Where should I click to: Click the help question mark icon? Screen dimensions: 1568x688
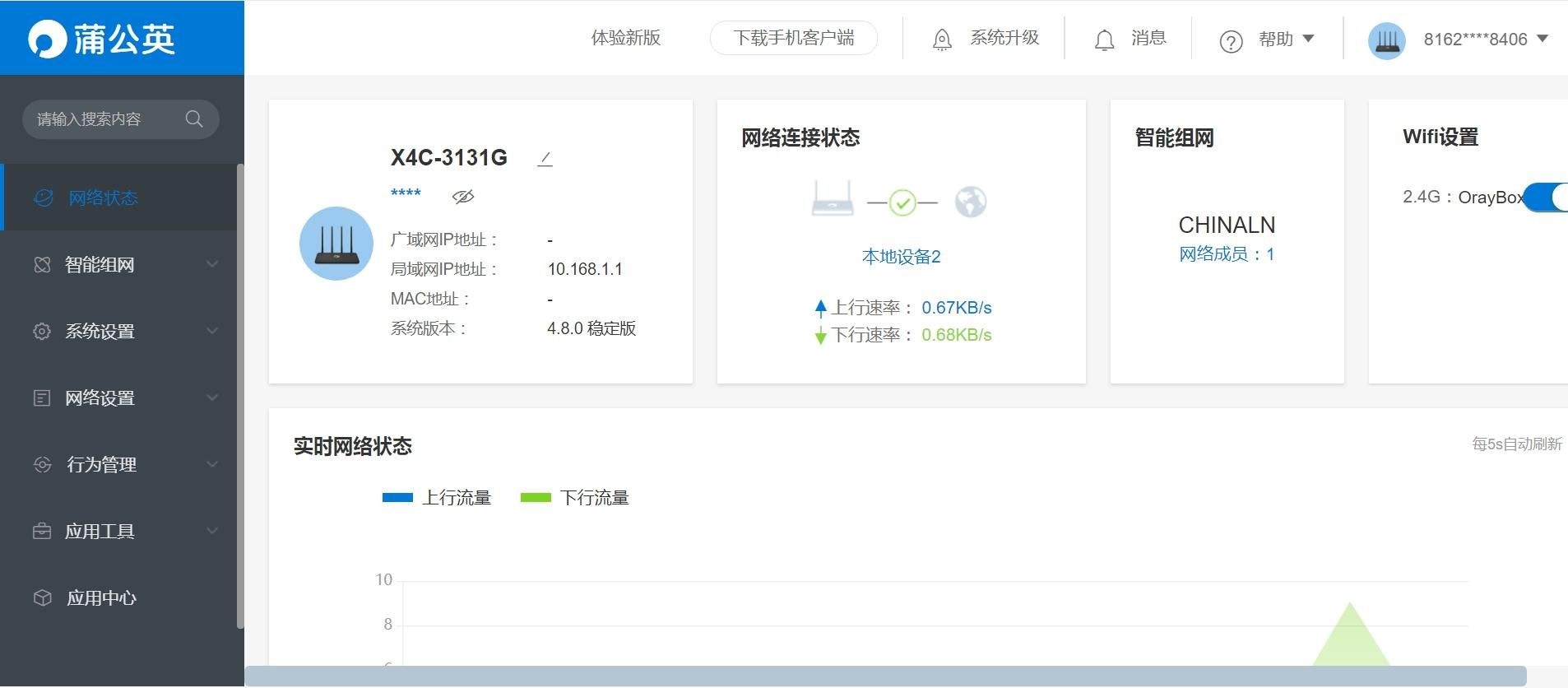[x=1231, y=41]
